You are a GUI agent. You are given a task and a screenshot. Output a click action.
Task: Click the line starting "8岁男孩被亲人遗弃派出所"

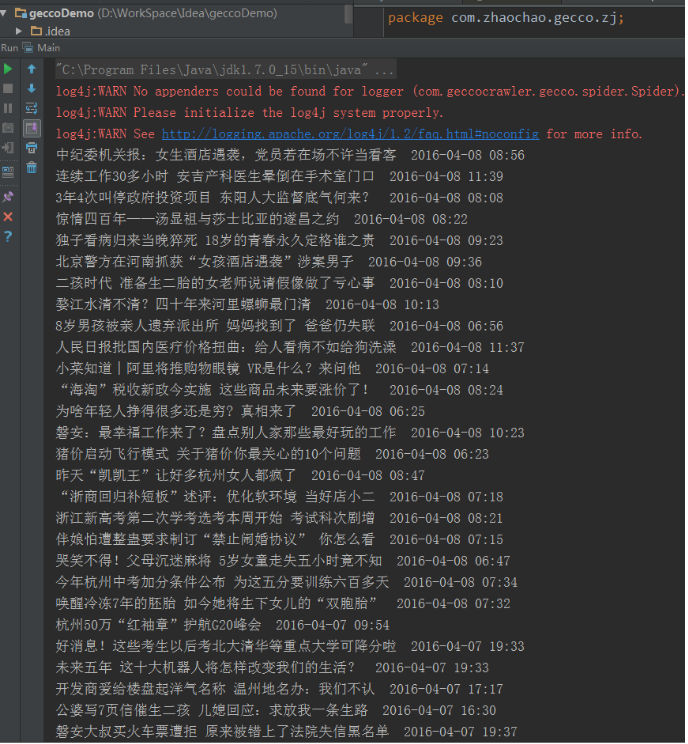point(279,326)
